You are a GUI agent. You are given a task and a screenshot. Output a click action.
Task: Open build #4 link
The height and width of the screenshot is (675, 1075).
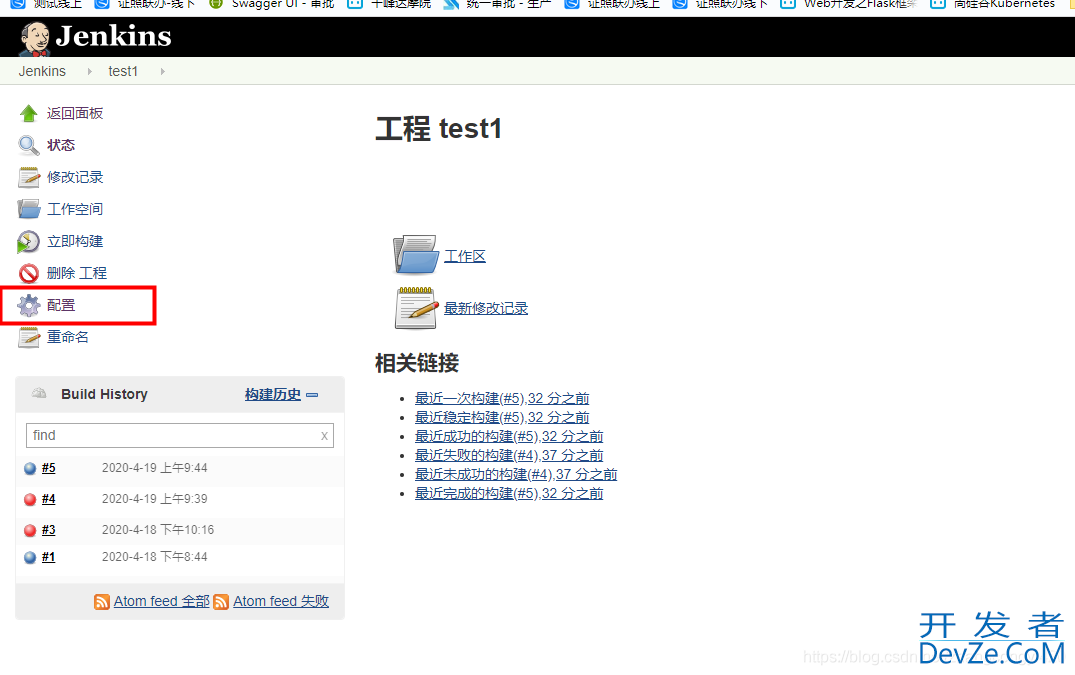tap(49, 499)
